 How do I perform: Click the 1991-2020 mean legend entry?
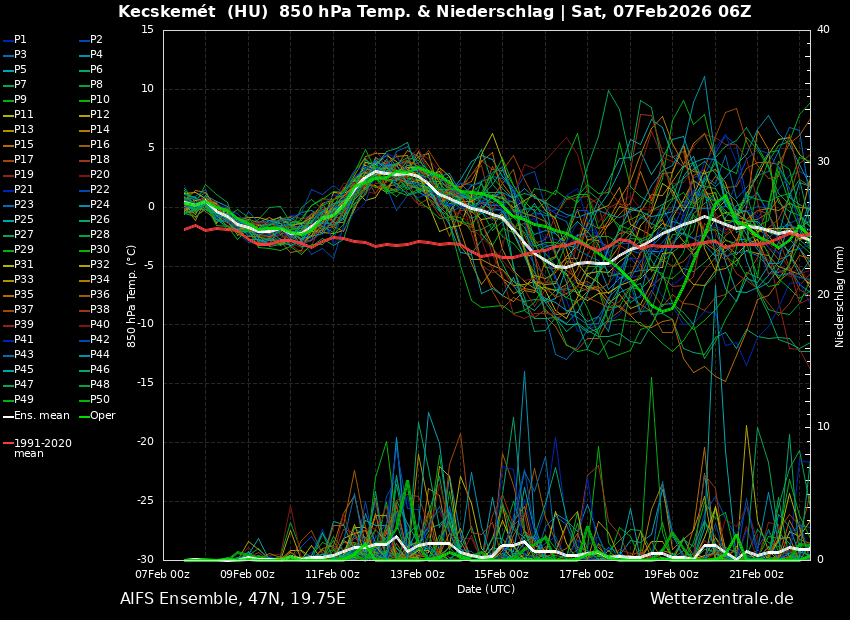[x=42, y=448]
